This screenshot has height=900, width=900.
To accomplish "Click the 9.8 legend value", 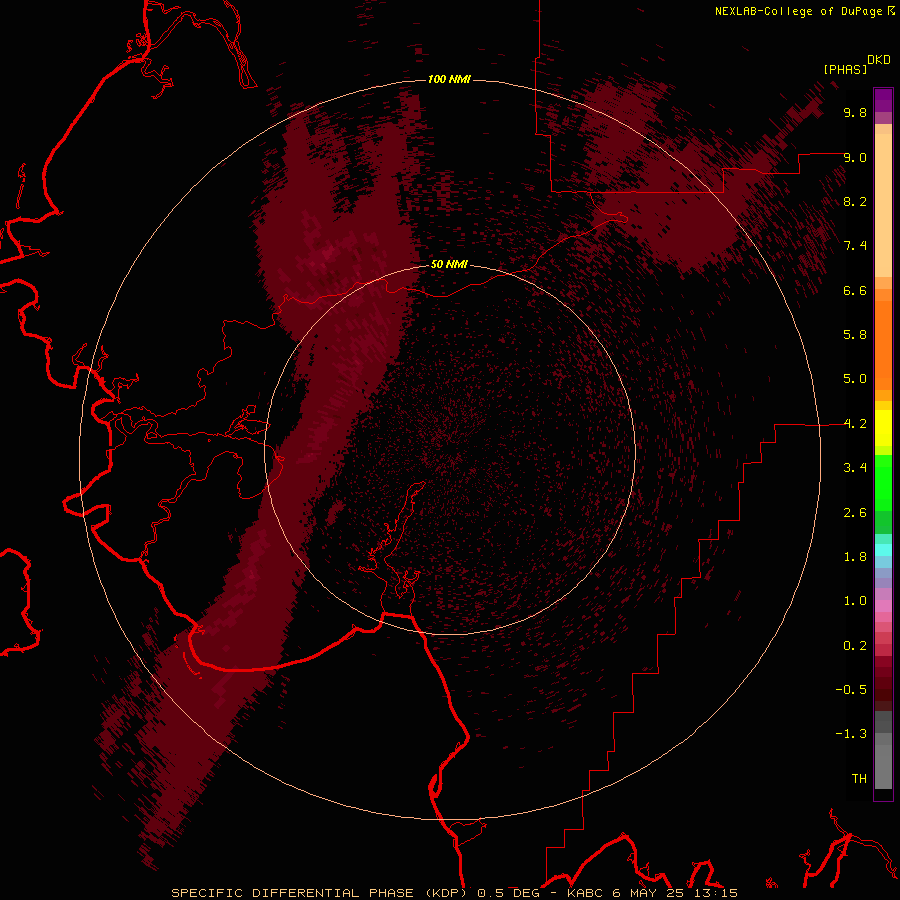I will click(x=855, y=112).
